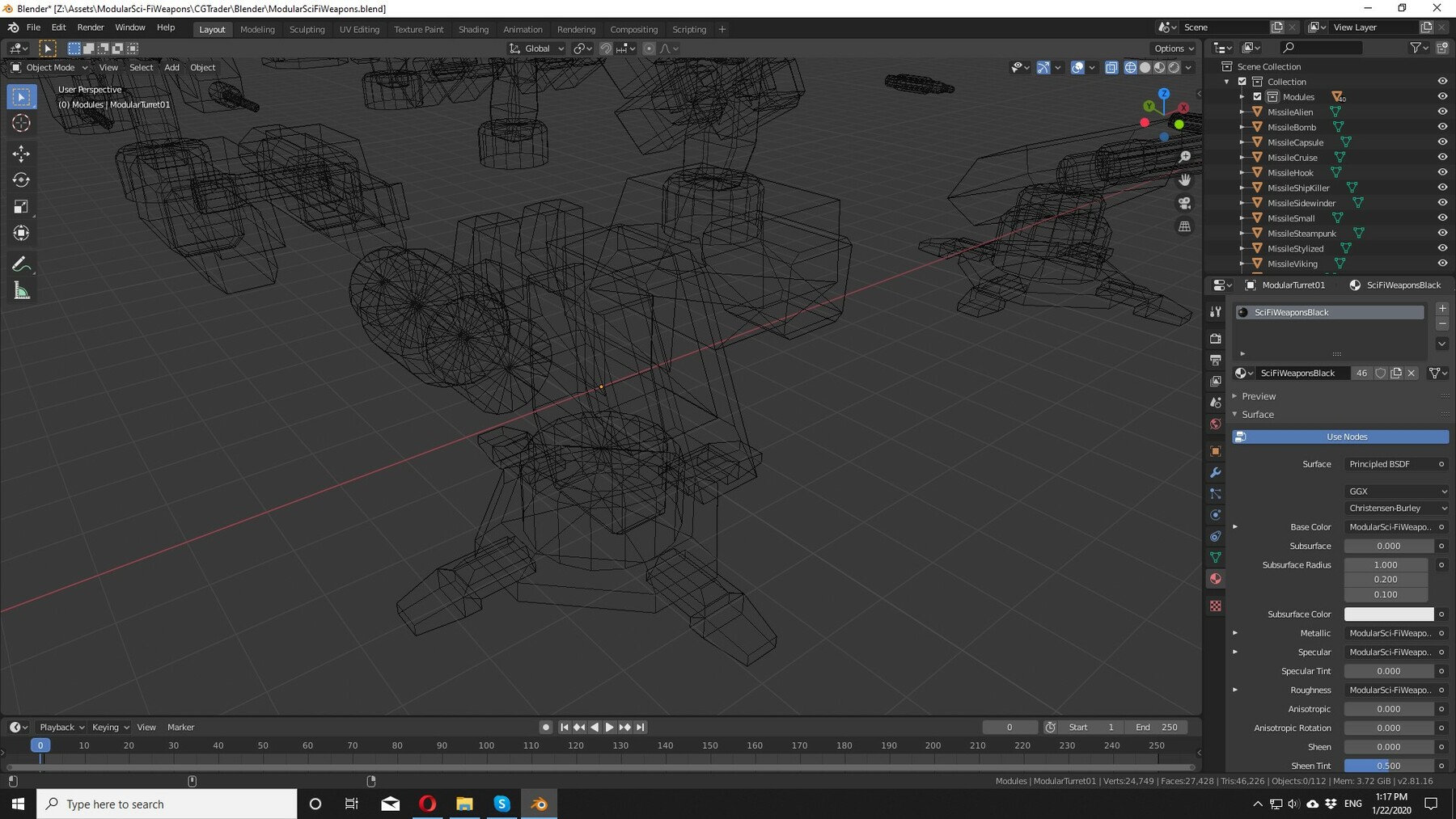
Task: Toggle visibility of MissileViking
Action: click(1441, 264)
